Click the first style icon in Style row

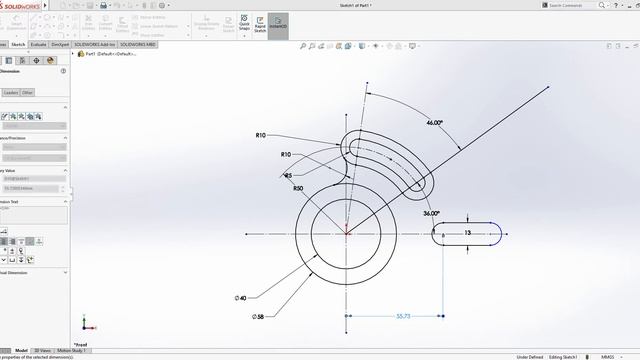(x=5, y=116)
